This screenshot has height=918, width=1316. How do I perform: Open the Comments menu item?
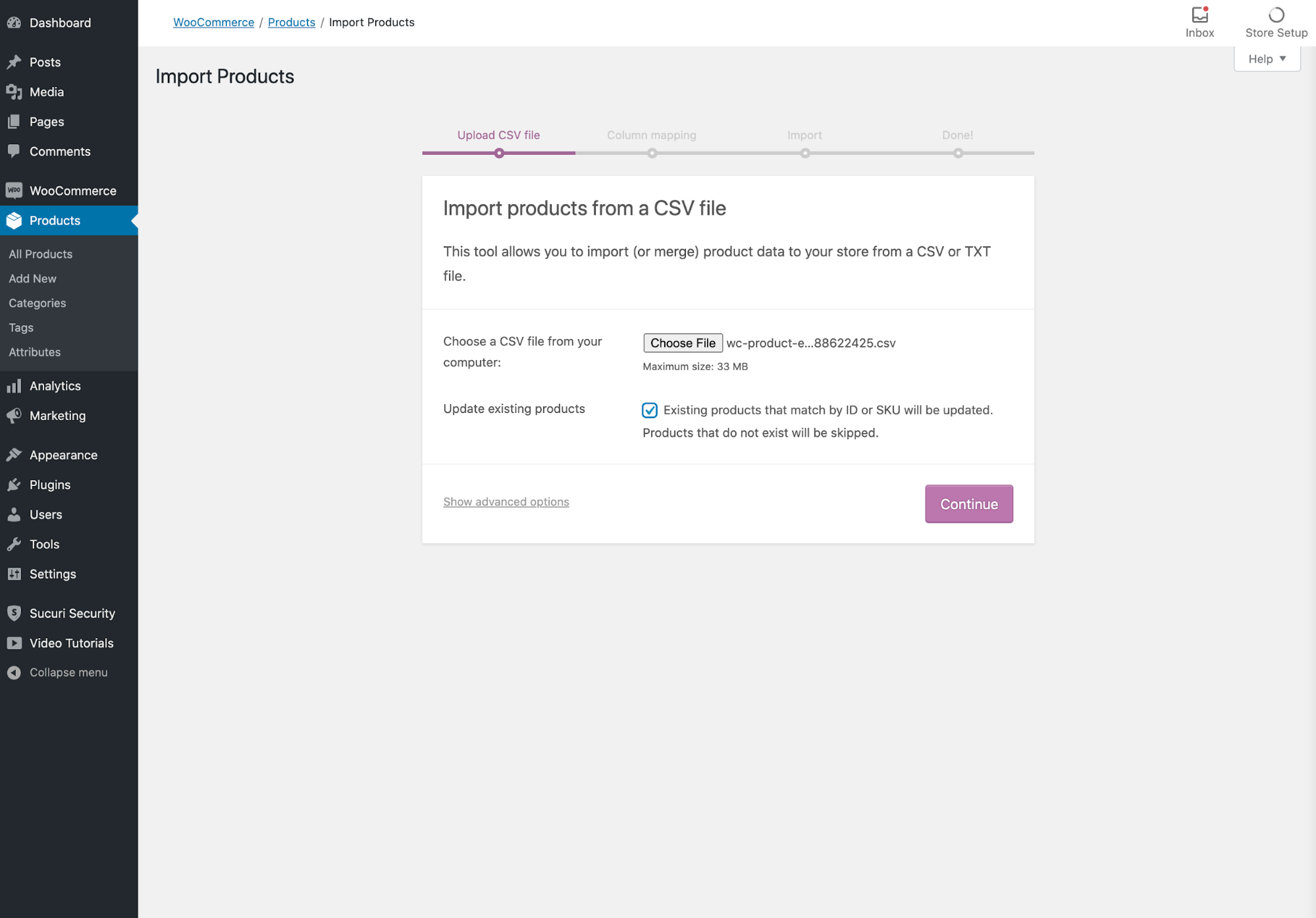[x=69, y=151]
